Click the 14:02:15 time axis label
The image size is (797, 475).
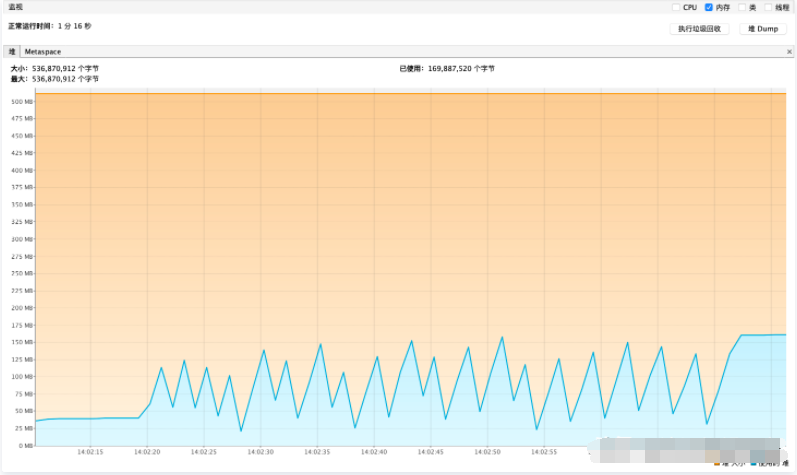click(x=90, y=452)
